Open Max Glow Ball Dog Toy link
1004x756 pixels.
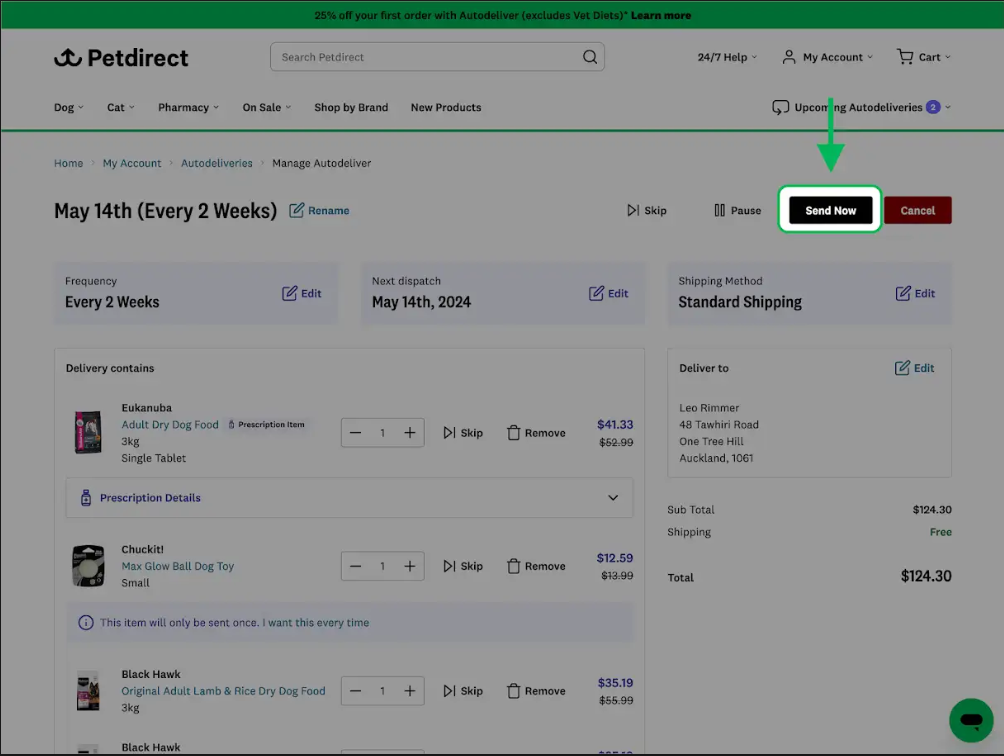178,566
